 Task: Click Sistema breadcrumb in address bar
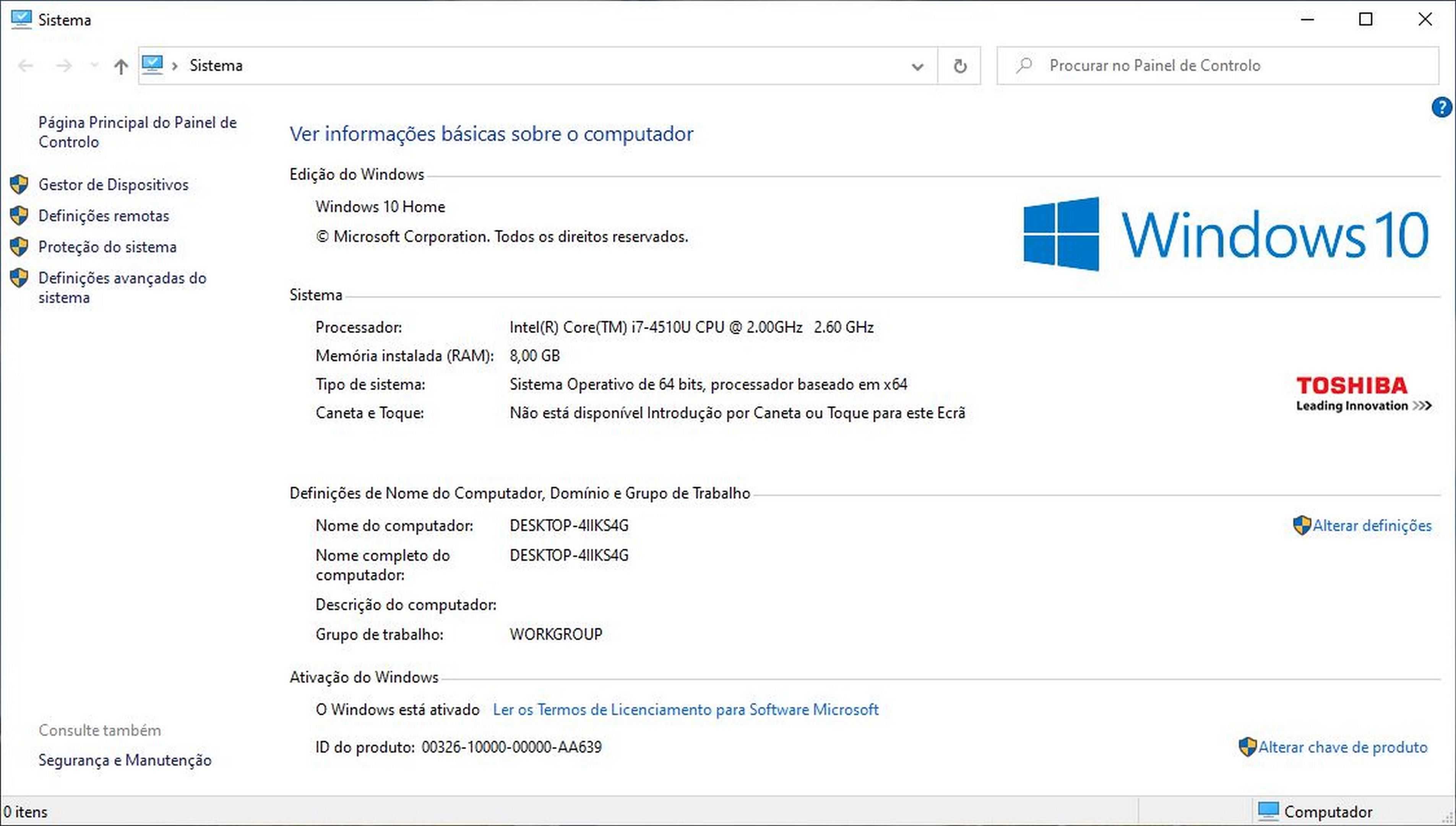[x=216, y=65]
